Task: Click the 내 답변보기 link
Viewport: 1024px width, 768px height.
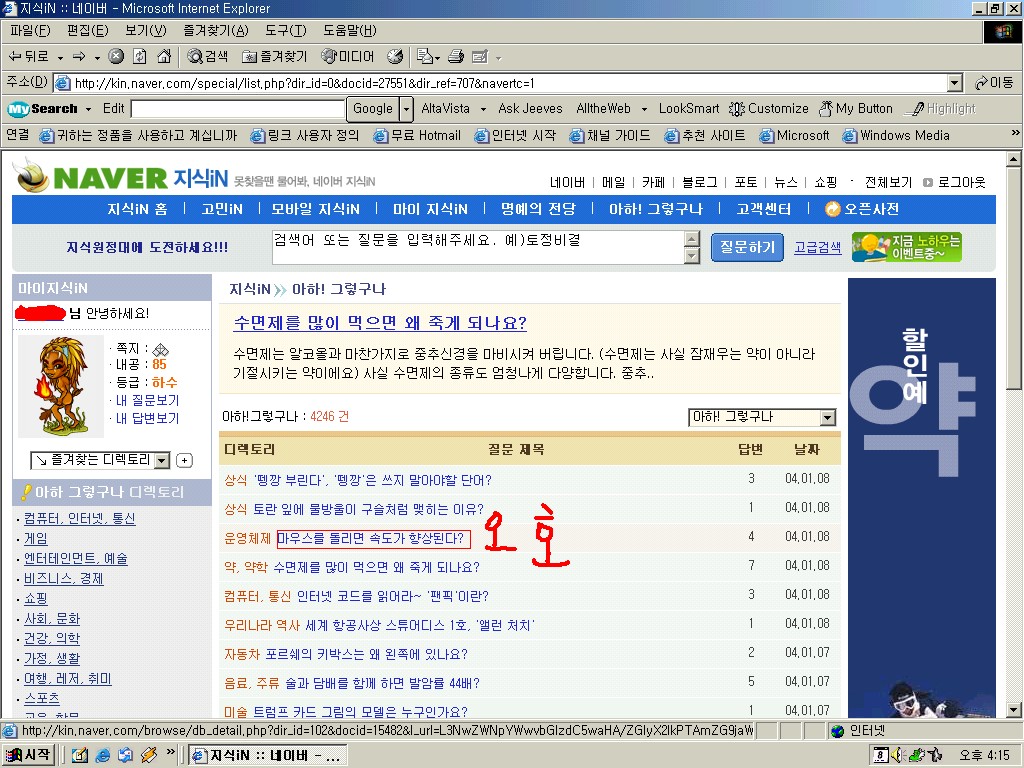Action: click(x=147, y=418)
